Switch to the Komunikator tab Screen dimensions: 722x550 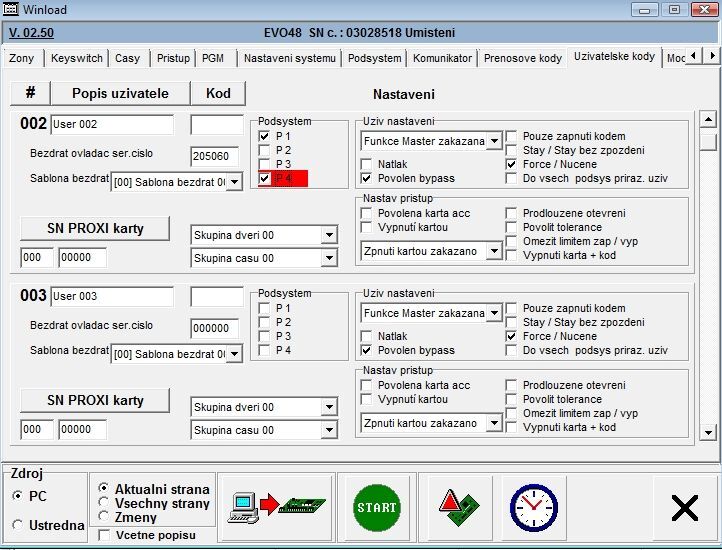click(442, 58)
